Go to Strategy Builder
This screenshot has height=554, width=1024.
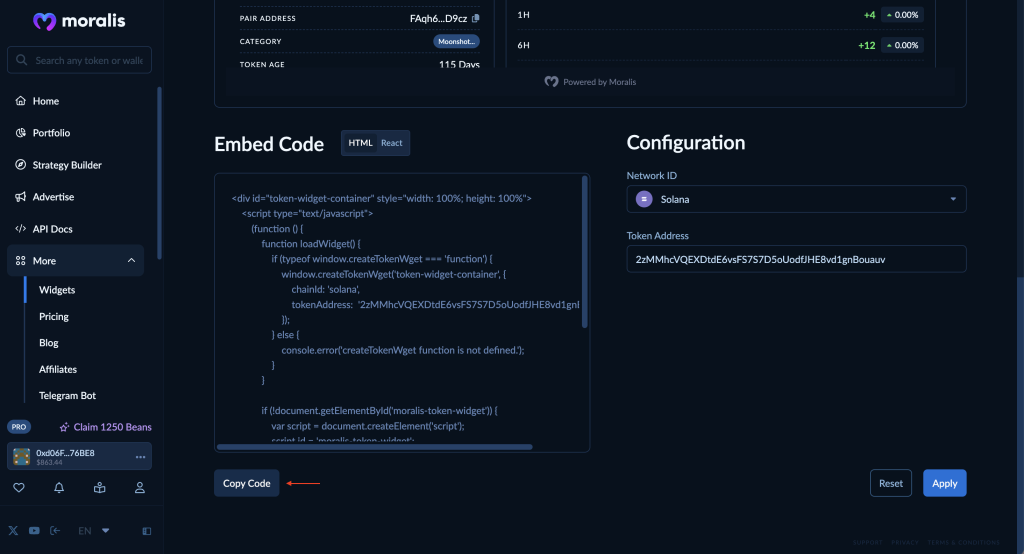67,165
